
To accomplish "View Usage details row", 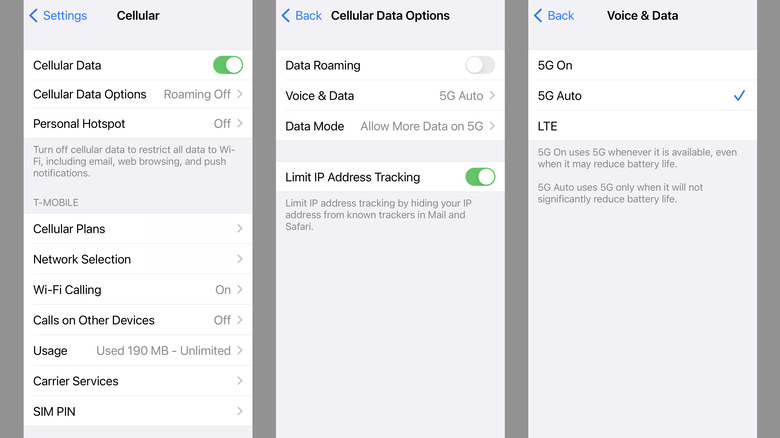I will pos(137,351).
